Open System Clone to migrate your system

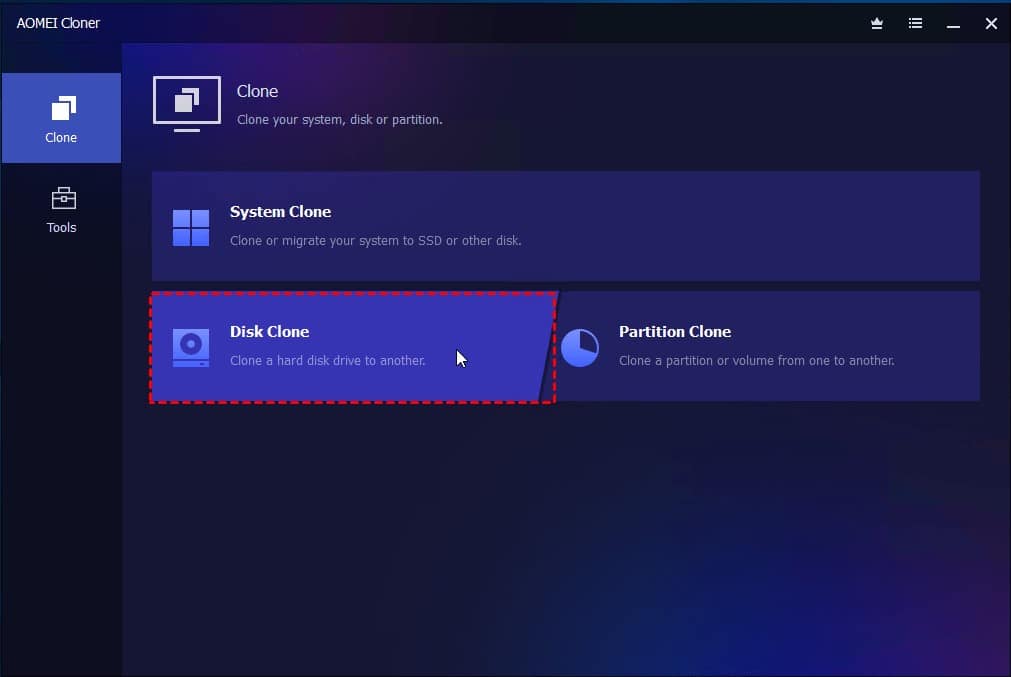point(565,226)
